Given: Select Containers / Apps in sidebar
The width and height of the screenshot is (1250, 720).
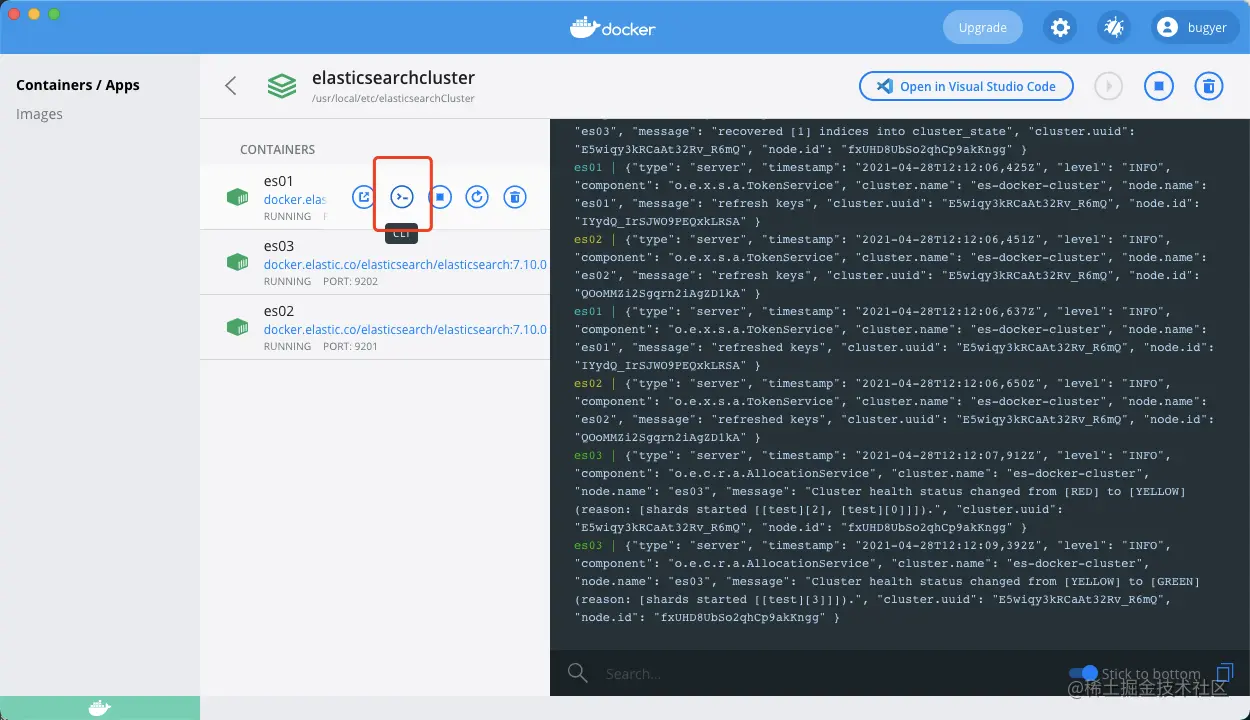Looking at the screenshot, I should click(x=78, y=85).
